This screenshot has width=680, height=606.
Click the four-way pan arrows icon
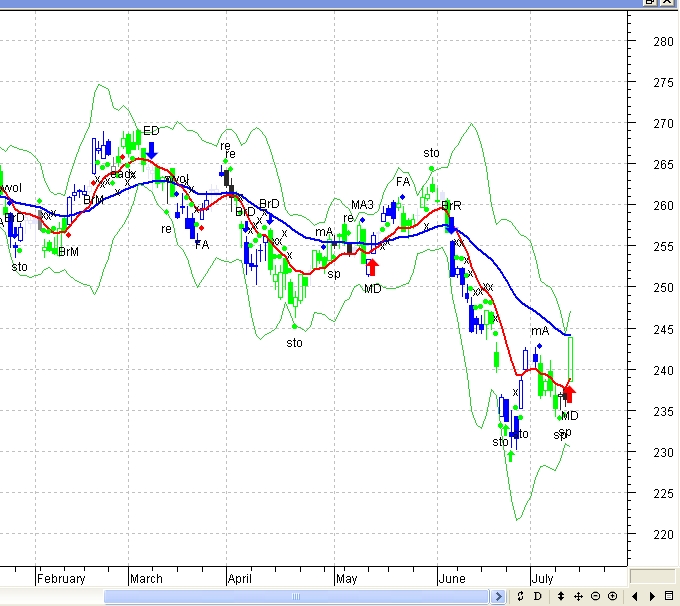(578, 597)
